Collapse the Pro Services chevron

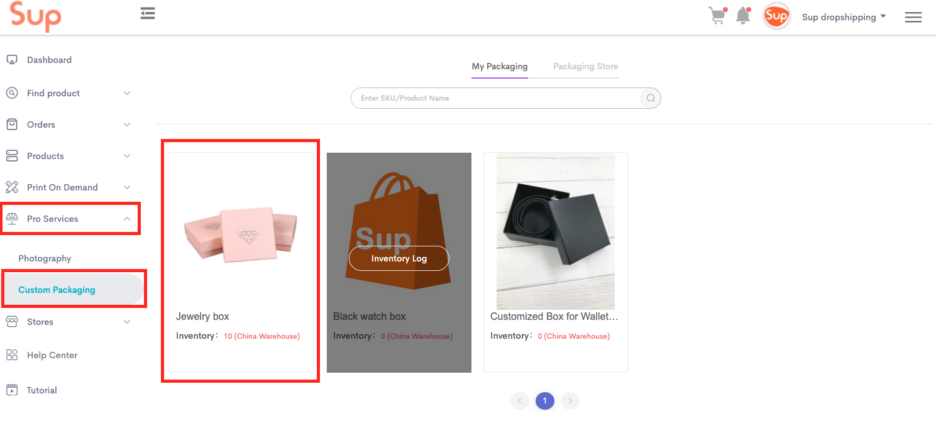point(127,219)
